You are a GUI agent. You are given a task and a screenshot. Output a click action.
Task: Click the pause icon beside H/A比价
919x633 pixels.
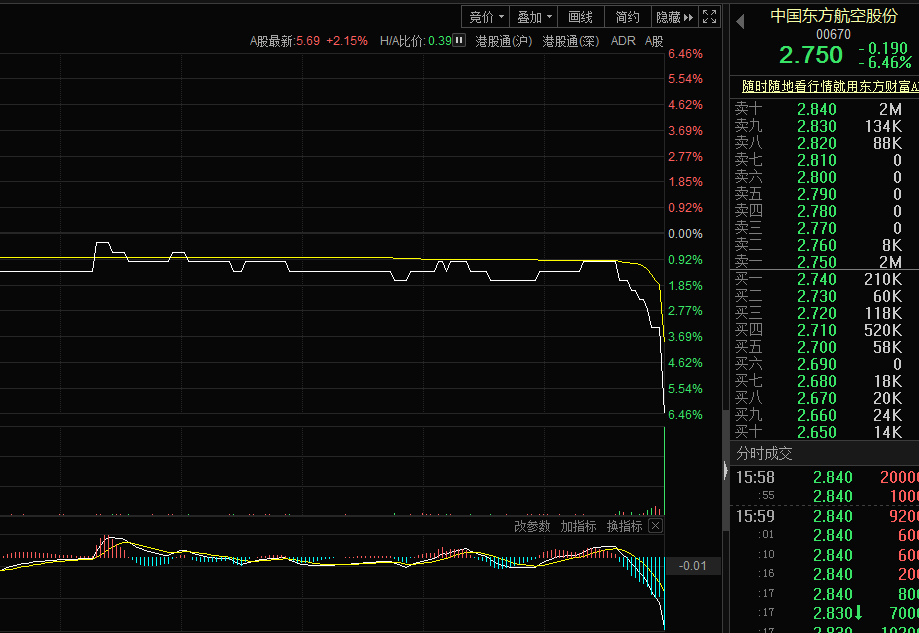[459, 41]
